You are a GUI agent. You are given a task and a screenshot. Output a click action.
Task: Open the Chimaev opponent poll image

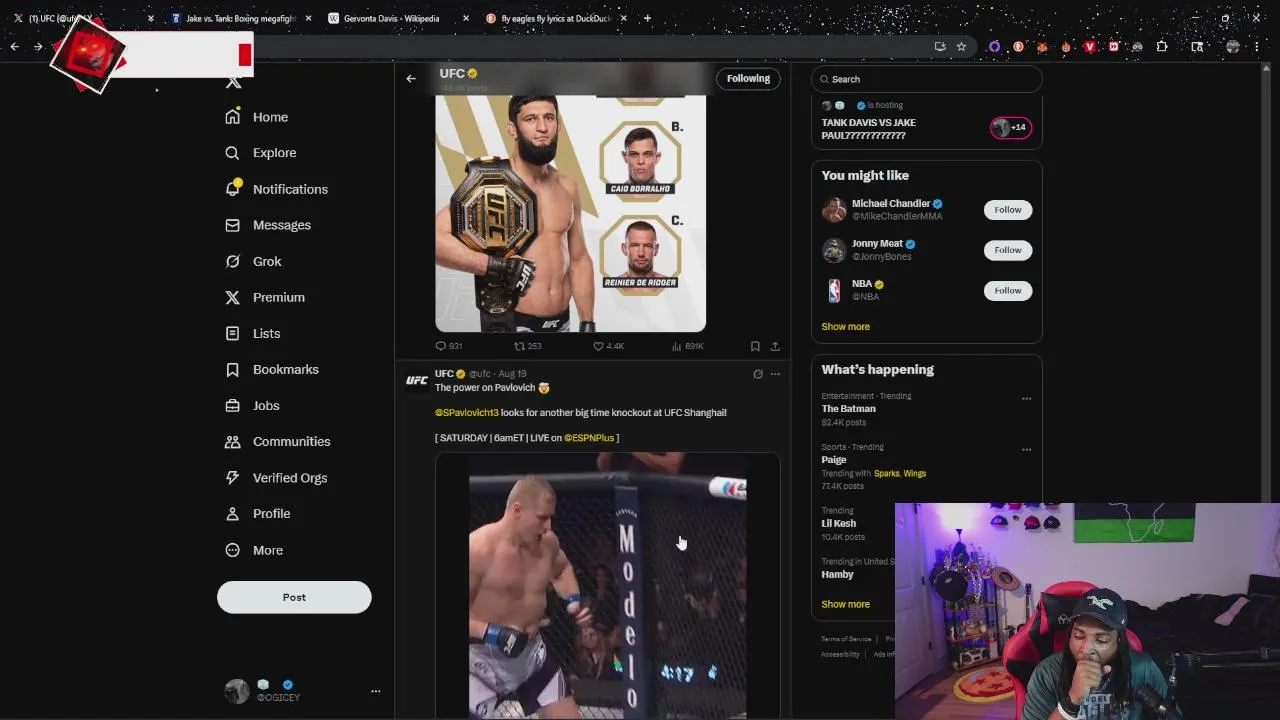tap(570, 214)
